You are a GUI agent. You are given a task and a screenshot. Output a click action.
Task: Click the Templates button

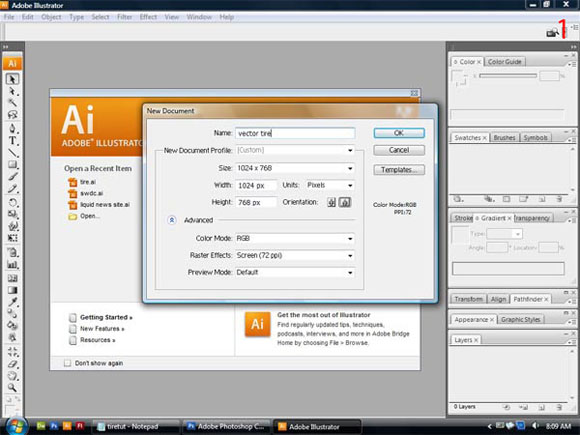tap(399, 170)
